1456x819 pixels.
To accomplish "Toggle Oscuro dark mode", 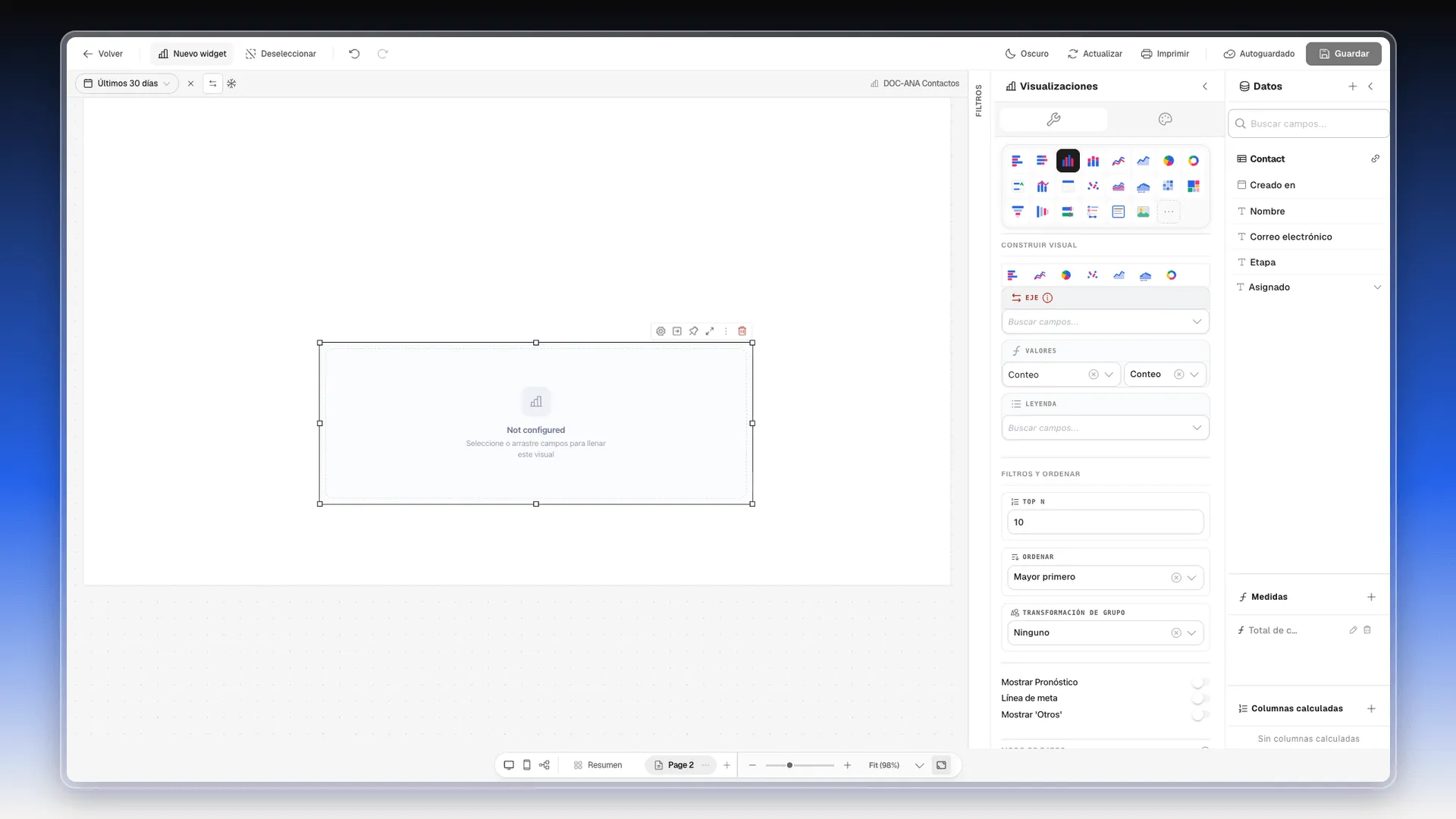I will click(1027, 54).
